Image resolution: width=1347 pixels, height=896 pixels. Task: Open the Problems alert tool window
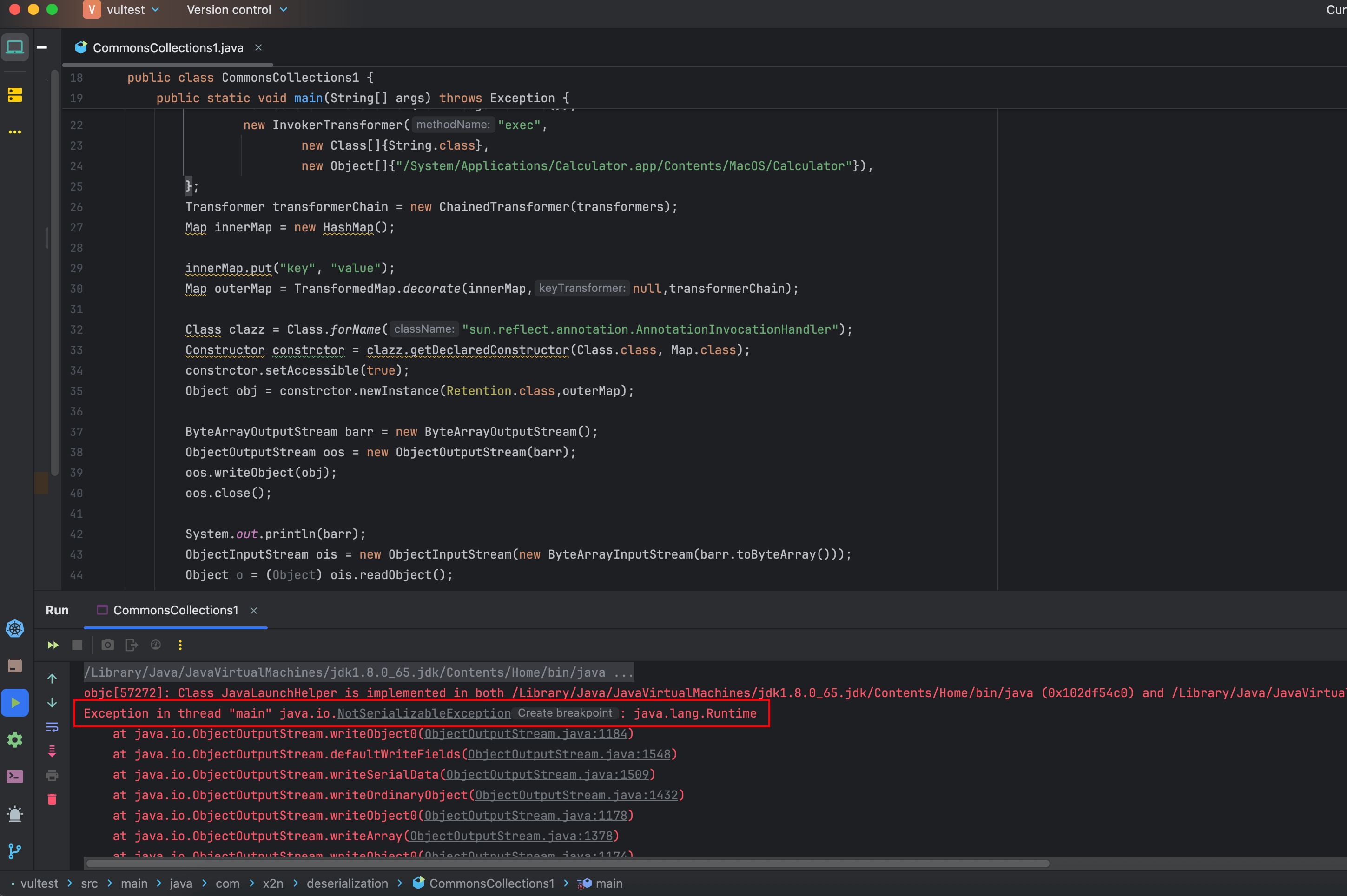[15, 814]
